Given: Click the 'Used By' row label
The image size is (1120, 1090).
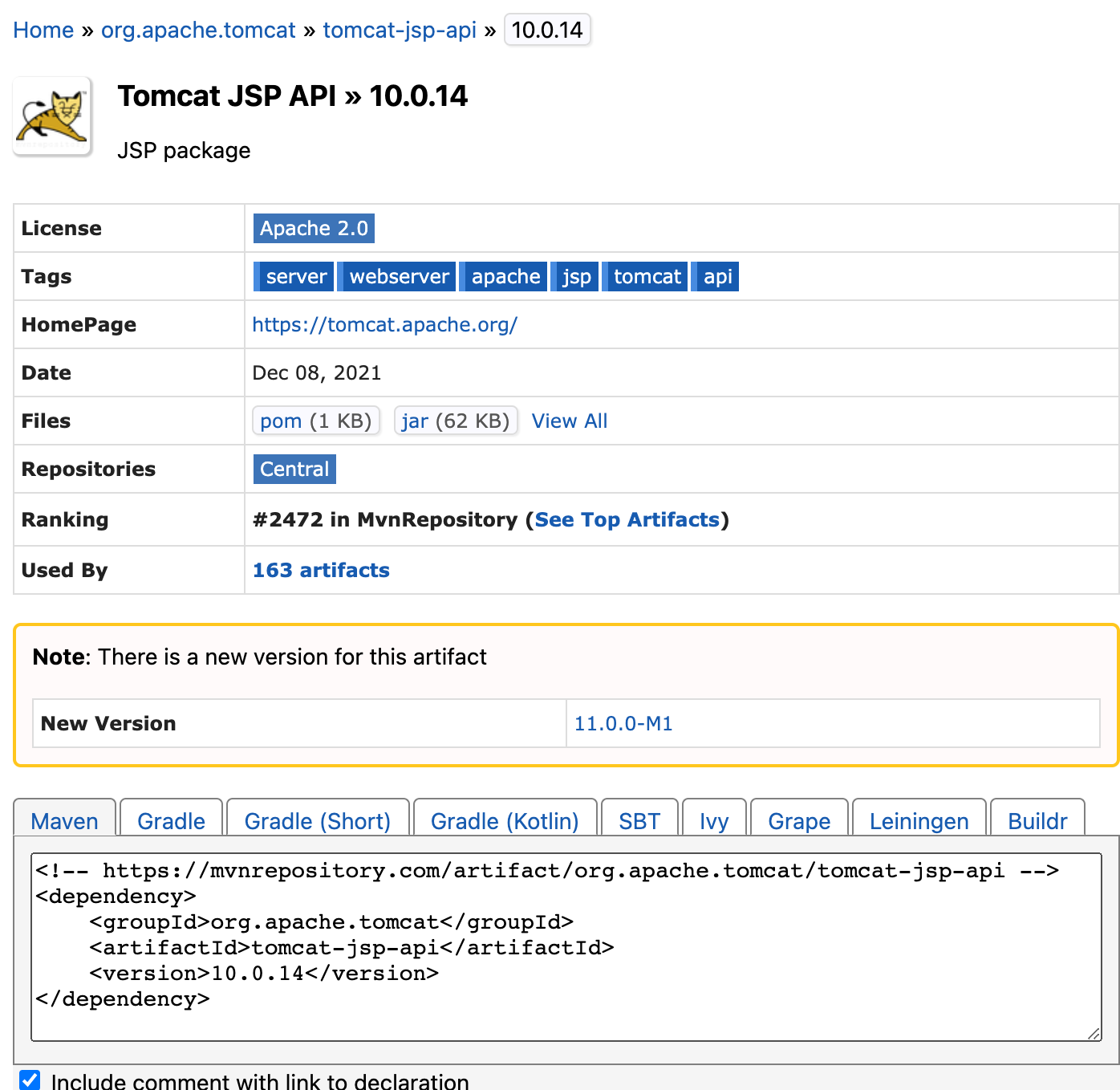Looking at the screenshot, I should pyautogui.click(x=64, y=570).
